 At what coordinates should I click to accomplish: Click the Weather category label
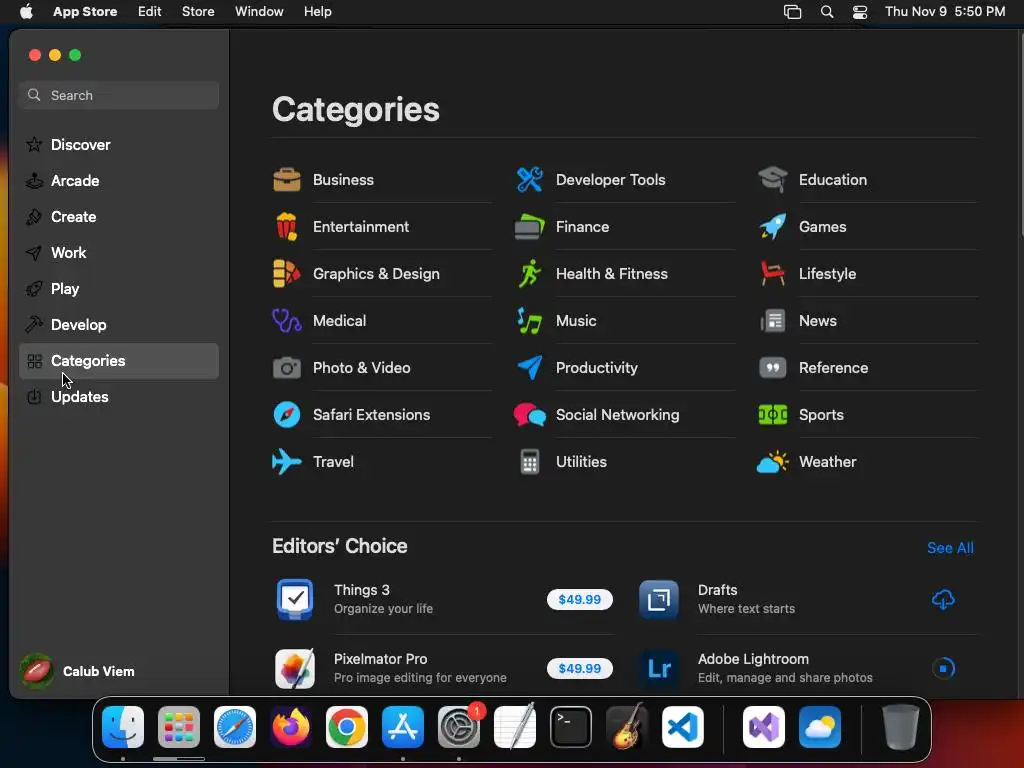point(827,462)
